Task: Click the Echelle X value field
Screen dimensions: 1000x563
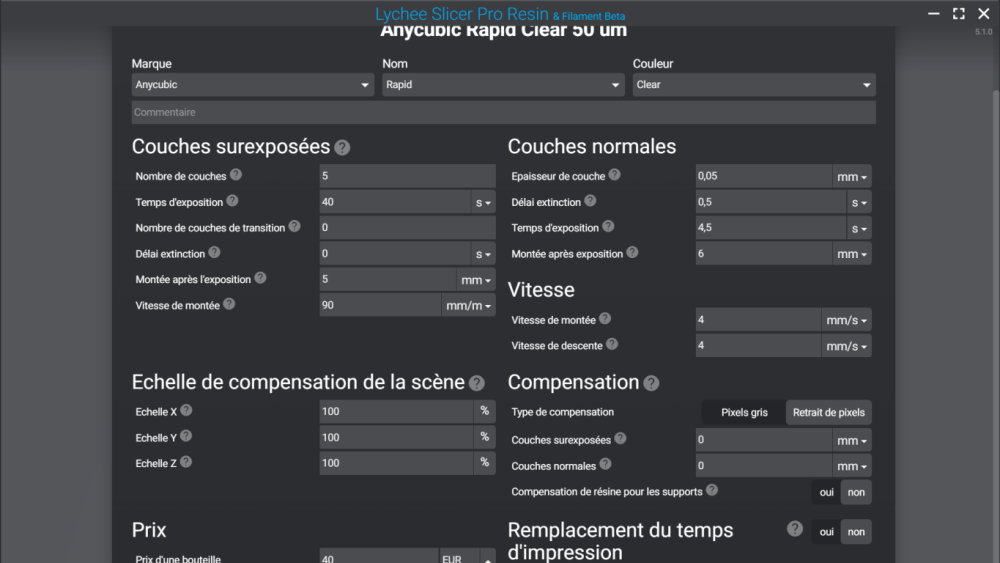Action: [396, 411]
